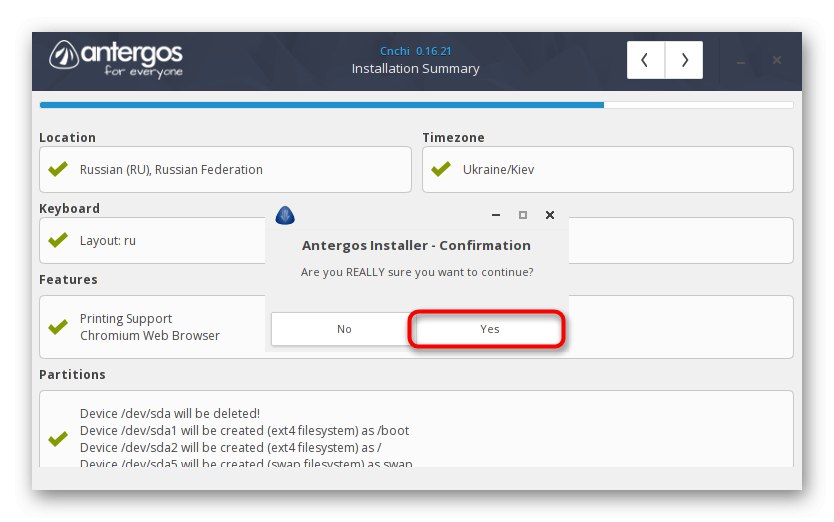
Task: Close the Cnchi installer main window
Action: pyautogui.click(x=777, y=60)
